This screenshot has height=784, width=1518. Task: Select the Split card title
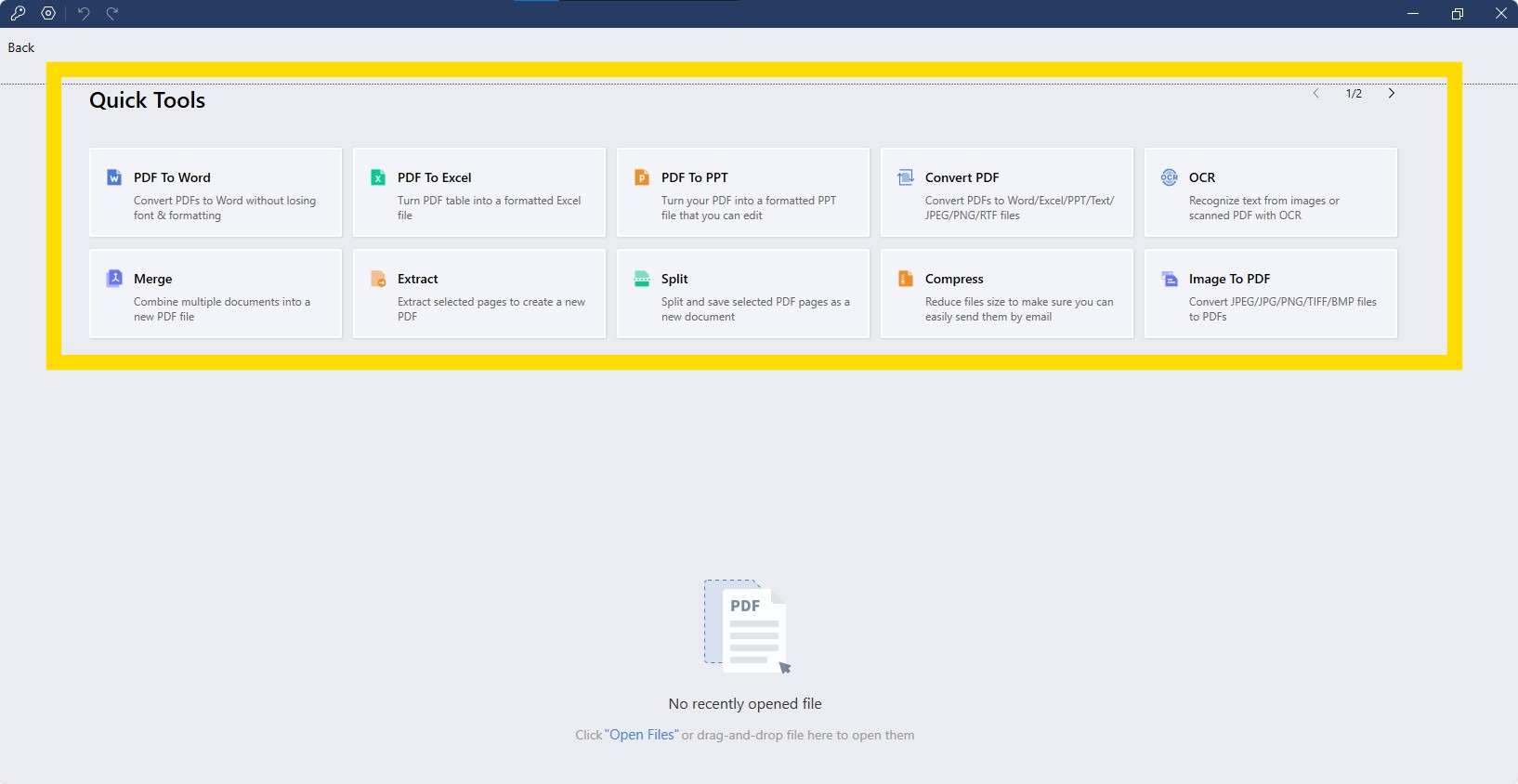pyautogui.click(x=674, y=279)
